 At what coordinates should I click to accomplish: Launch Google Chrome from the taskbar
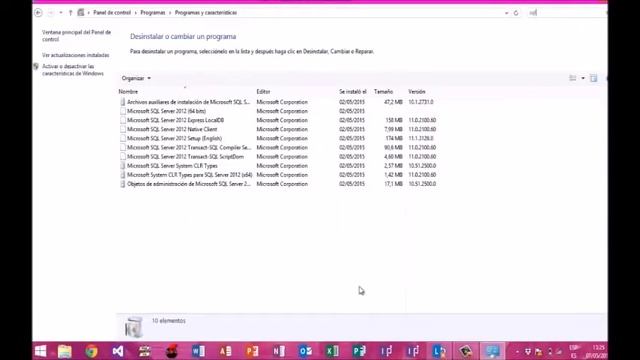(91, 351)
